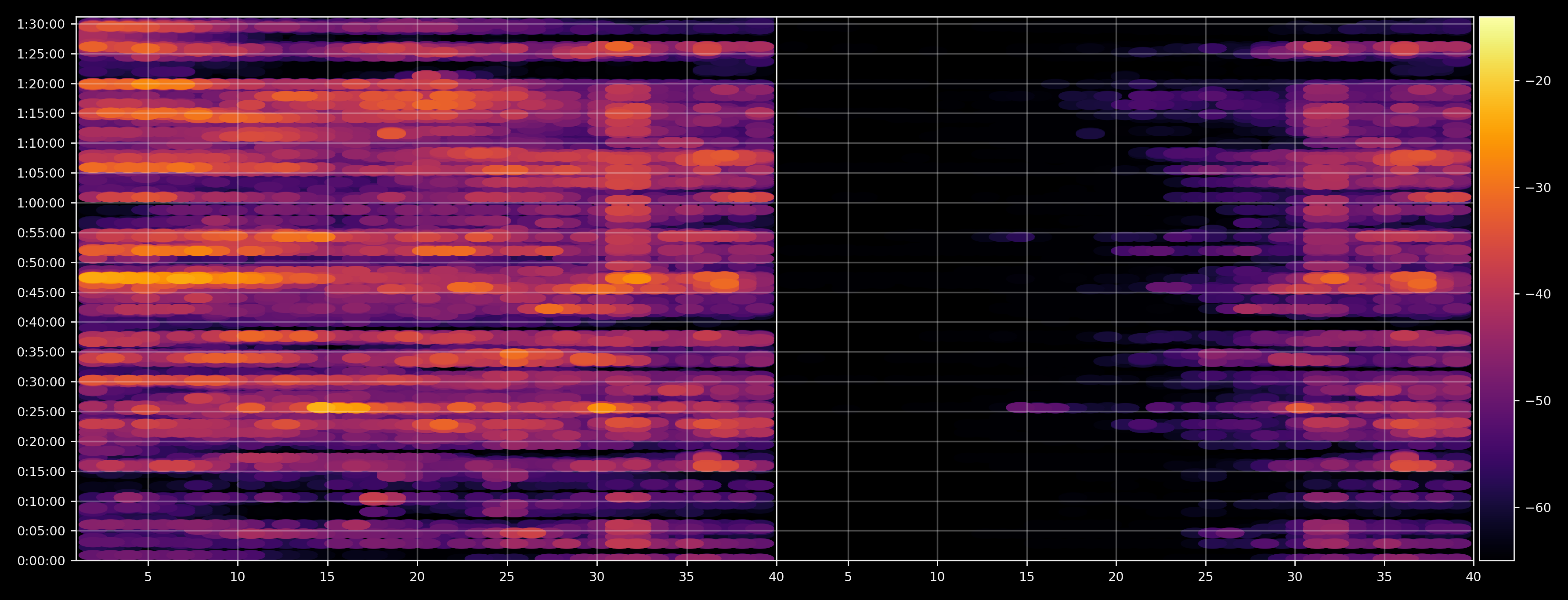Click x-axis label 20 of left heatmap
The width and height of the screenshot is (1568, 600).
(x=417, y=577)
